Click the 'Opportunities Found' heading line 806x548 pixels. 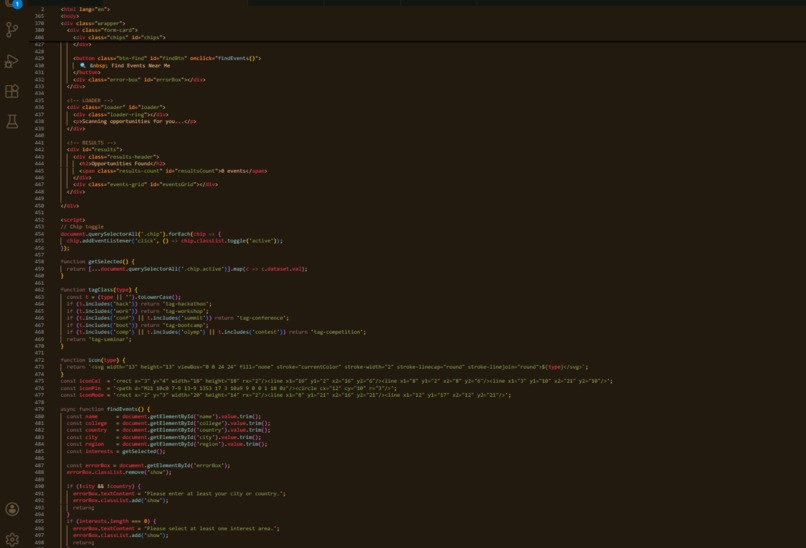[122, 163]
